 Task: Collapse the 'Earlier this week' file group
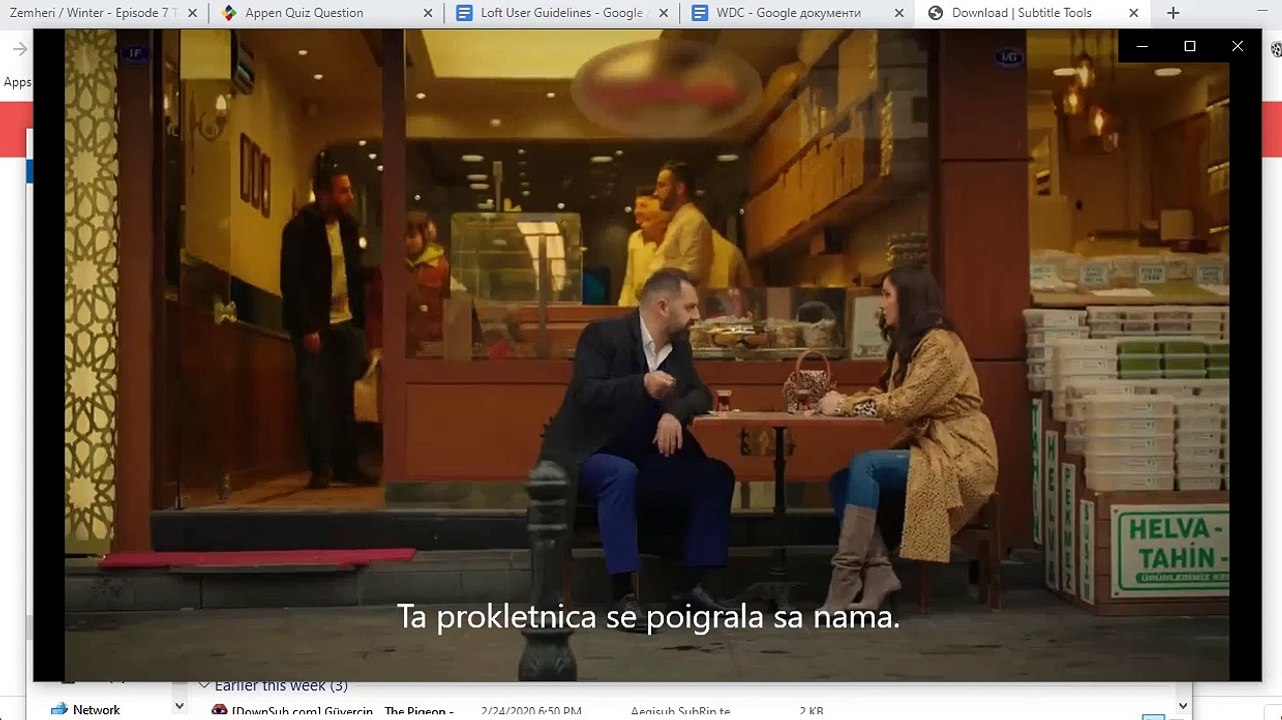(x=204, y=686)
